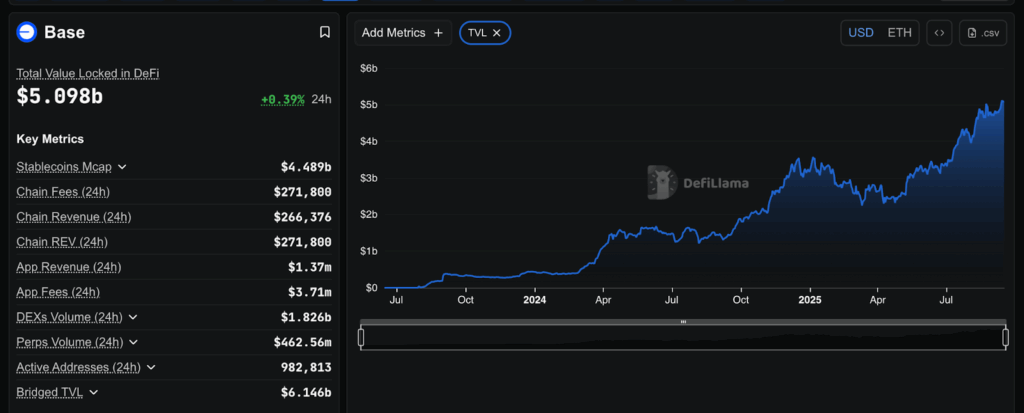
Task: Remove the TVL metric chip
Action: 497,33
